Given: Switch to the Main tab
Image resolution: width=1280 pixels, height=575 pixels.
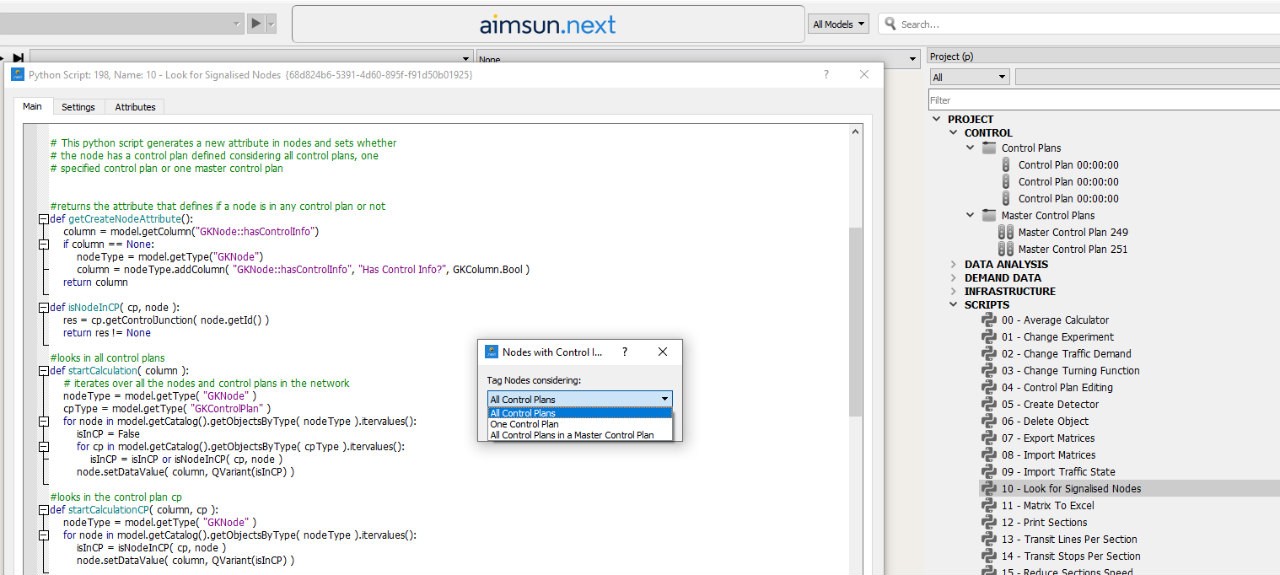Looking at the screenshot, I should [33, 107].
